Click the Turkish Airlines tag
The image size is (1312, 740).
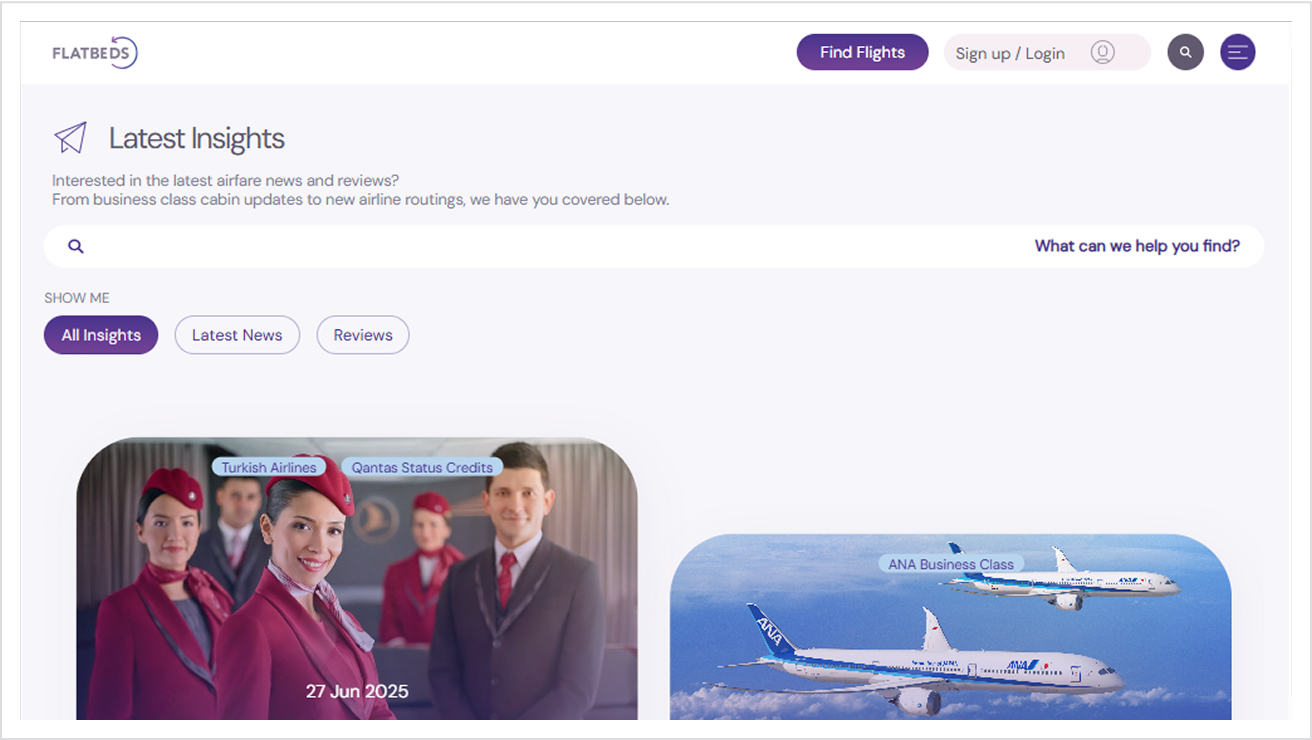(x=268, y=467)
